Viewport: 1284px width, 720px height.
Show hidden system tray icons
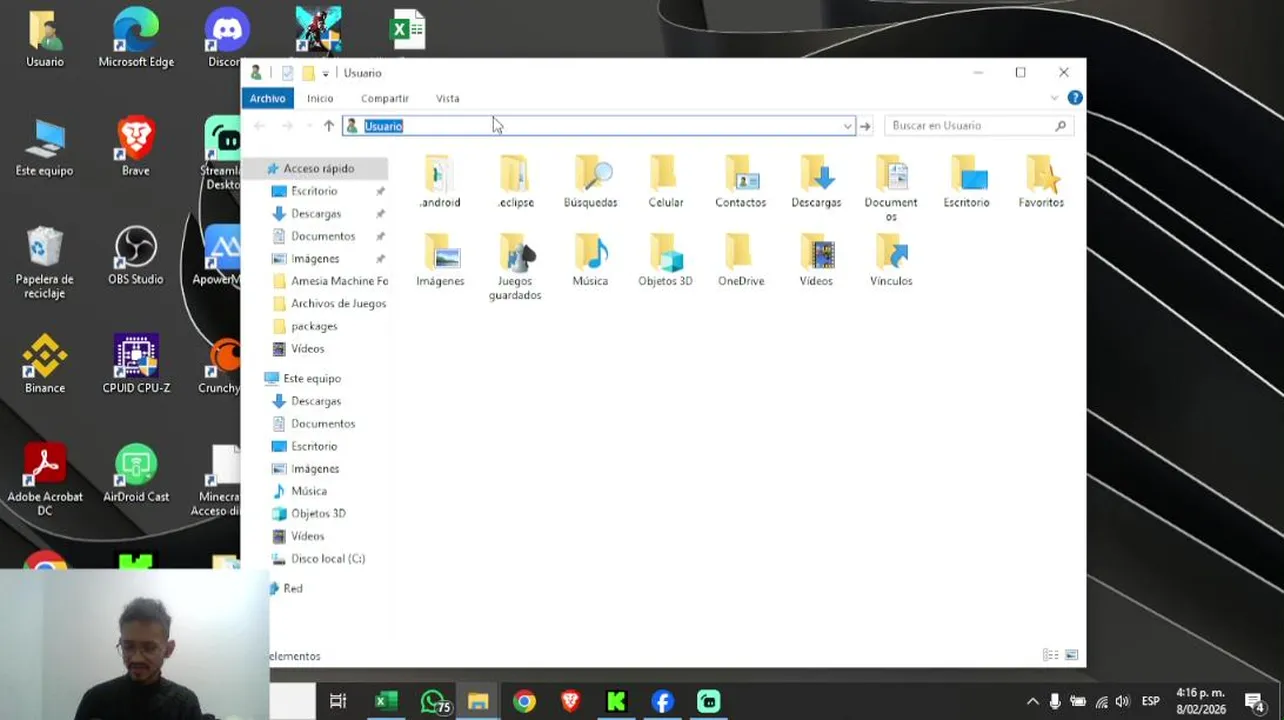[1032, 702]
